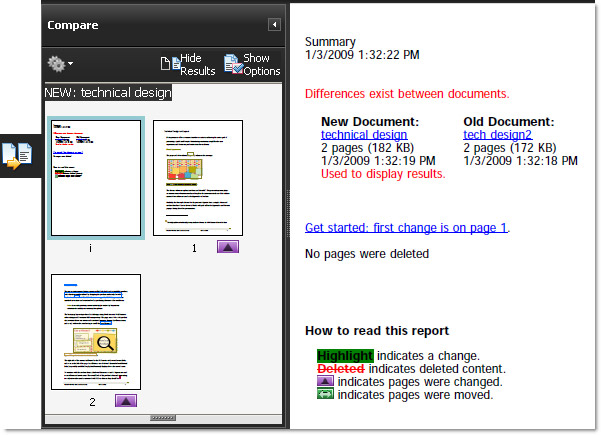Click the Compare panel title
Screen dimensions: 601x435
(x=73, y=25)
